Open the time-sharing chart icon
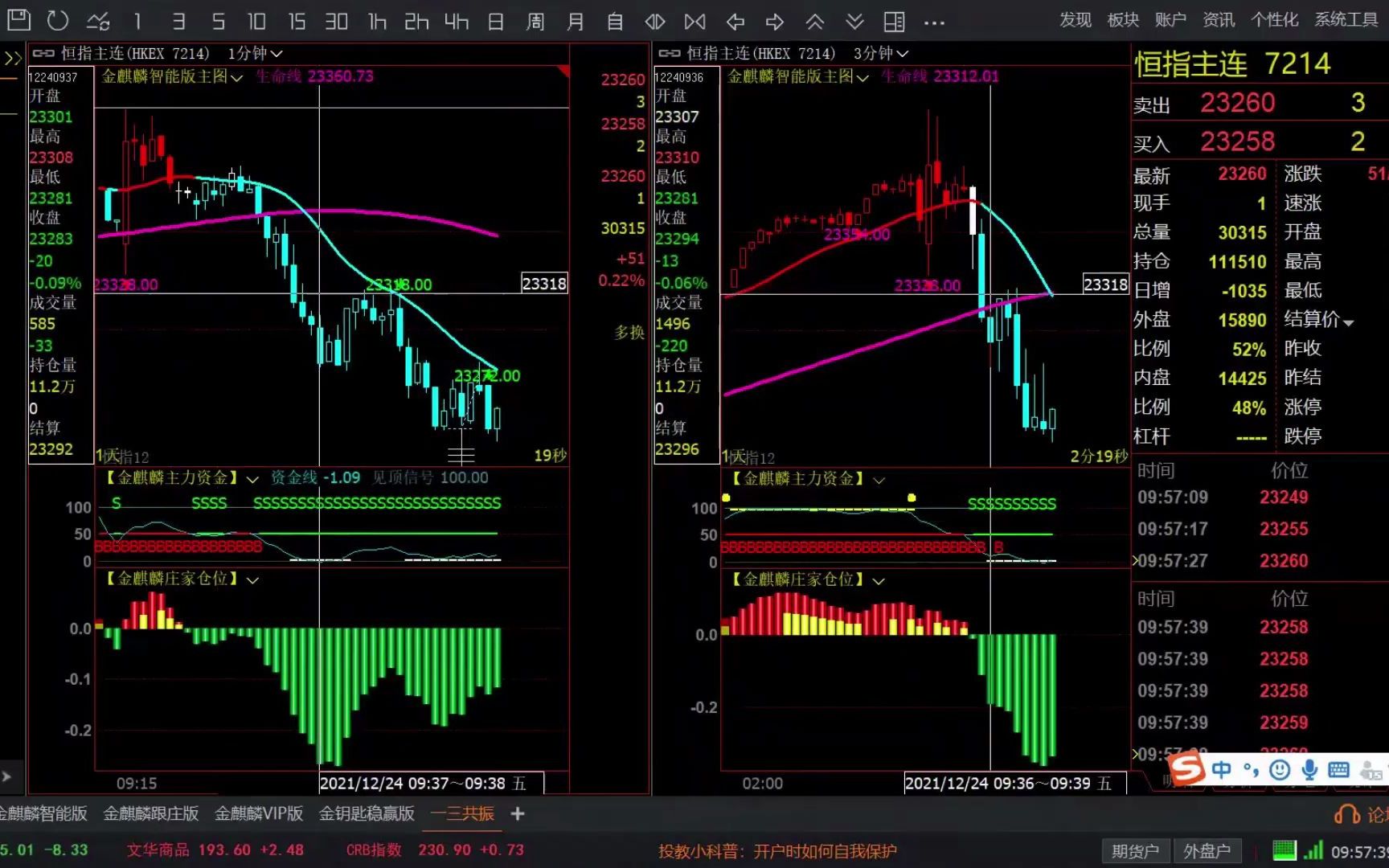Screen dimensions: 1389x868 (x=98, y=21)
